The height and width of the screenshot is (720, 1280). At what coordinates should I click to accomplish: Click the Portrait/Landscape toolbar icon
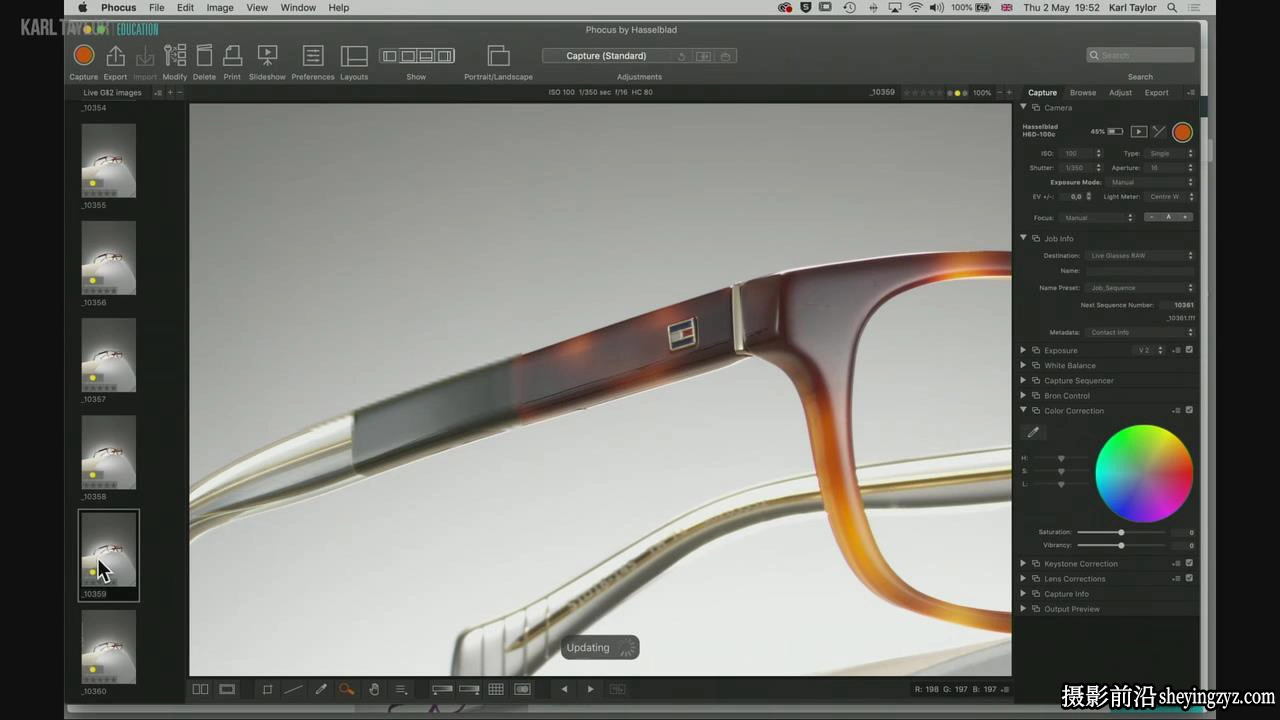click(498, 56)
